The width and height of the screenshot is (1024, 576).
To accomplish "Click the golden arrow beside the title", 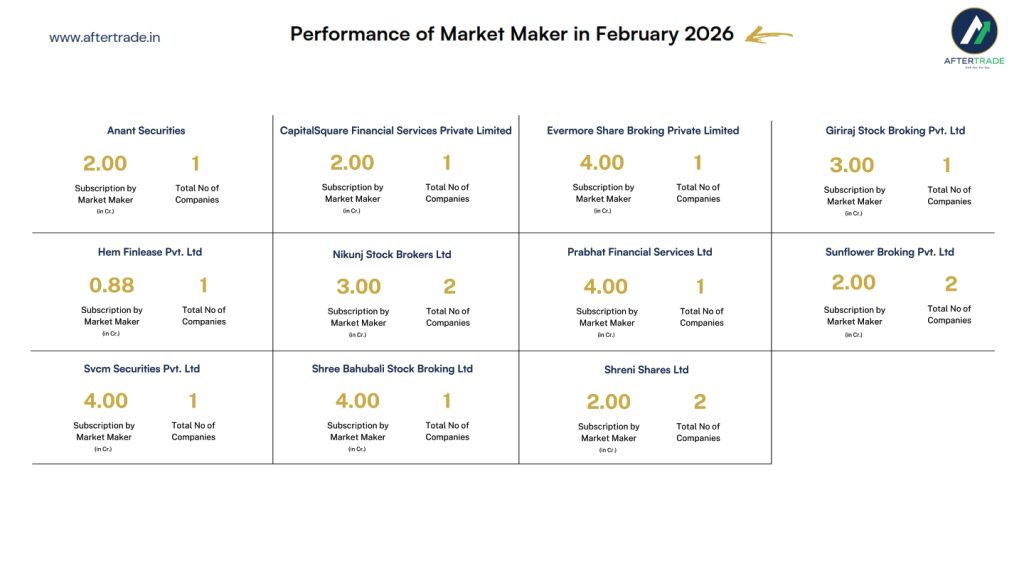I will (x=769, y=36).
